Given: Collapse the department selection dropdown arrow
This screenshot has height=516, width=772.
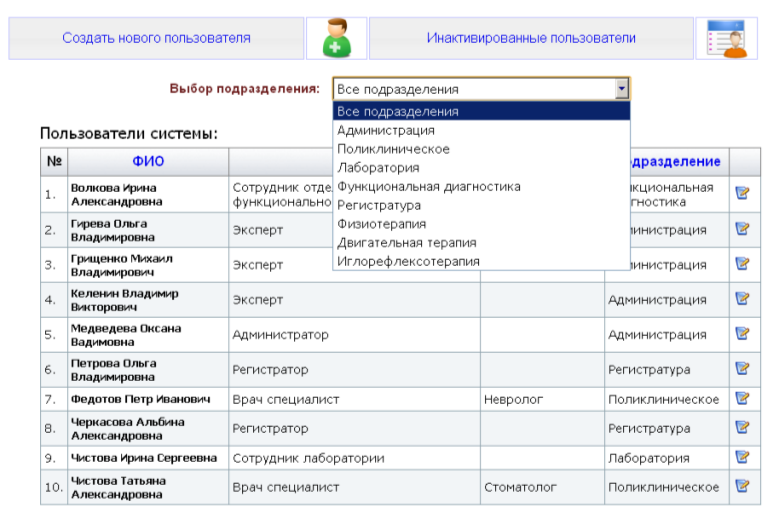Looking at the screenshot, I should pos(622,89).
